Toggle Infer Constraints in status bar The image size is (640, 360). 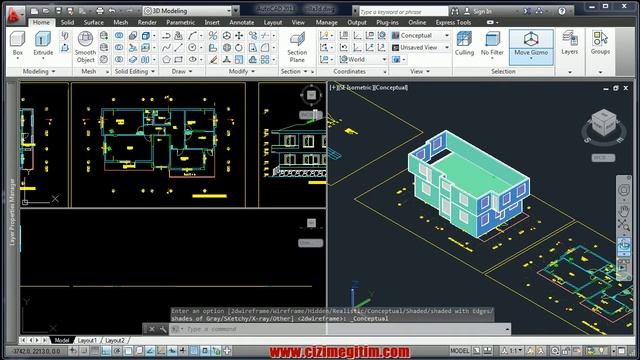point(73,351)
